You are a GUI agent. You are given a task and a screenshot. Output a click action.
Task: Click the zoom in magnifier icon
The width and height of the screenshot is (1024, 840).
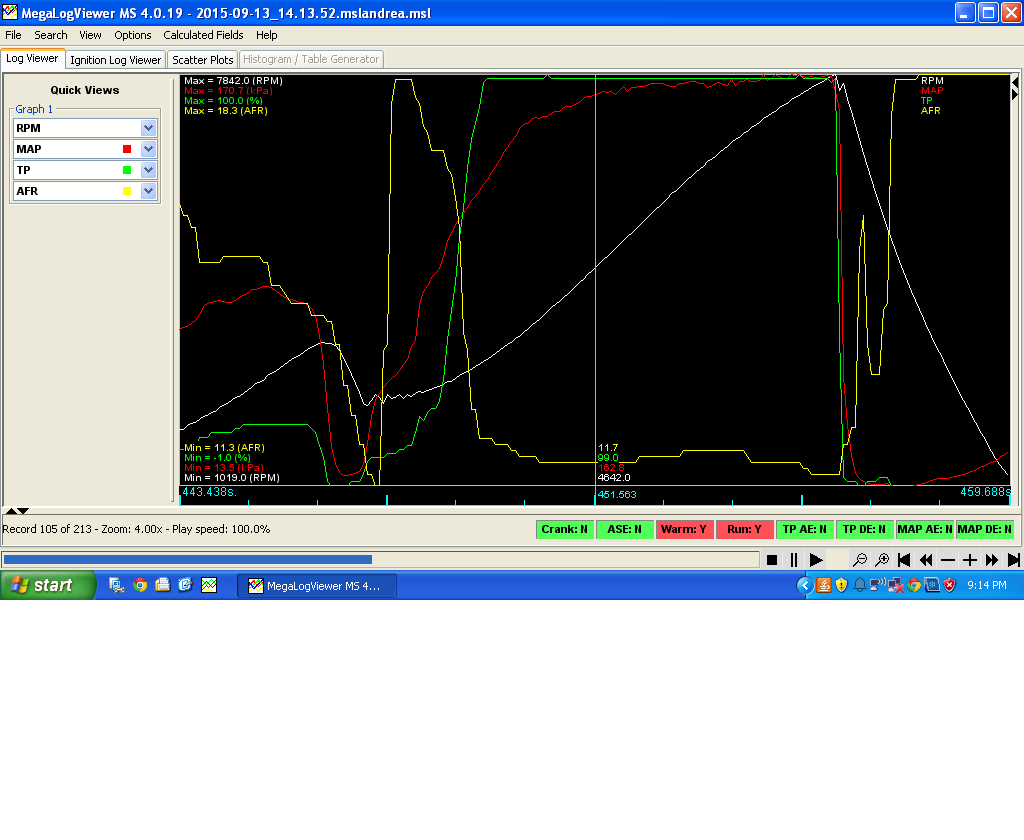pyautogui.click(x=882, y=560)
